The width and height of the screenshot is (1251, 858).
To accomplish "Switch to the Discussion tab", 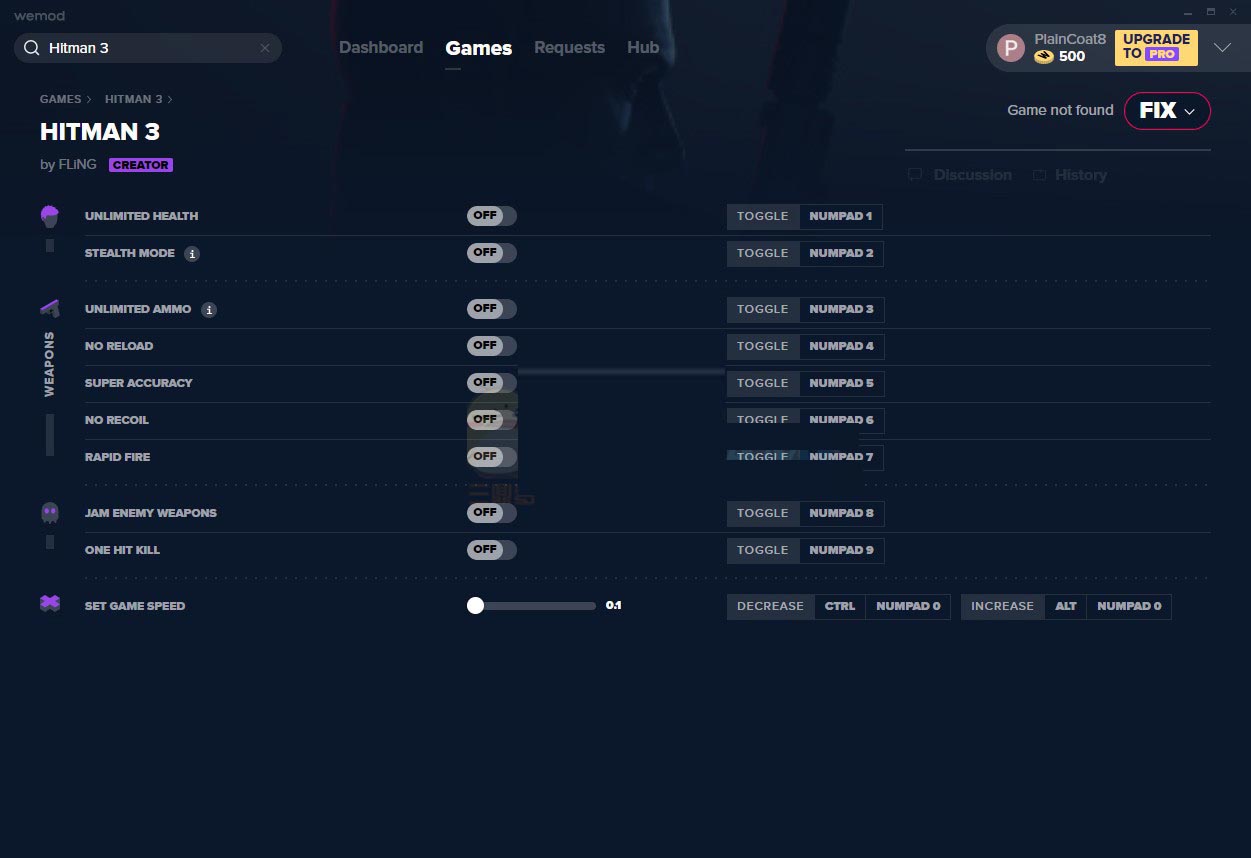I will point(972,175).
